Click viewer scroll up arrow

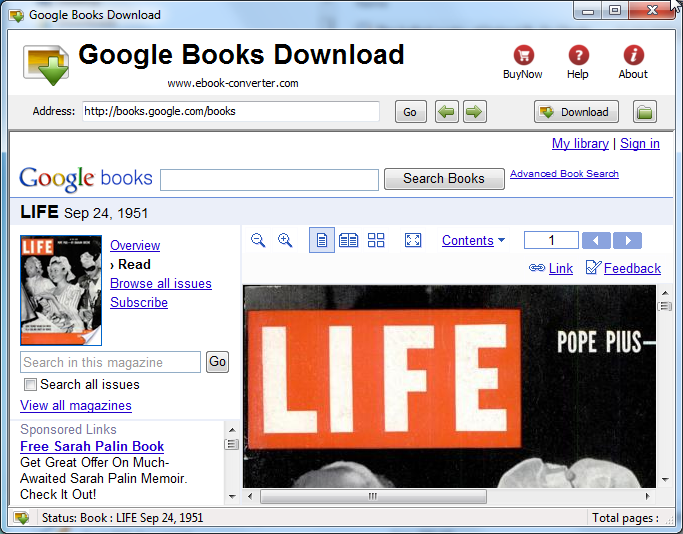pos(665,293)
